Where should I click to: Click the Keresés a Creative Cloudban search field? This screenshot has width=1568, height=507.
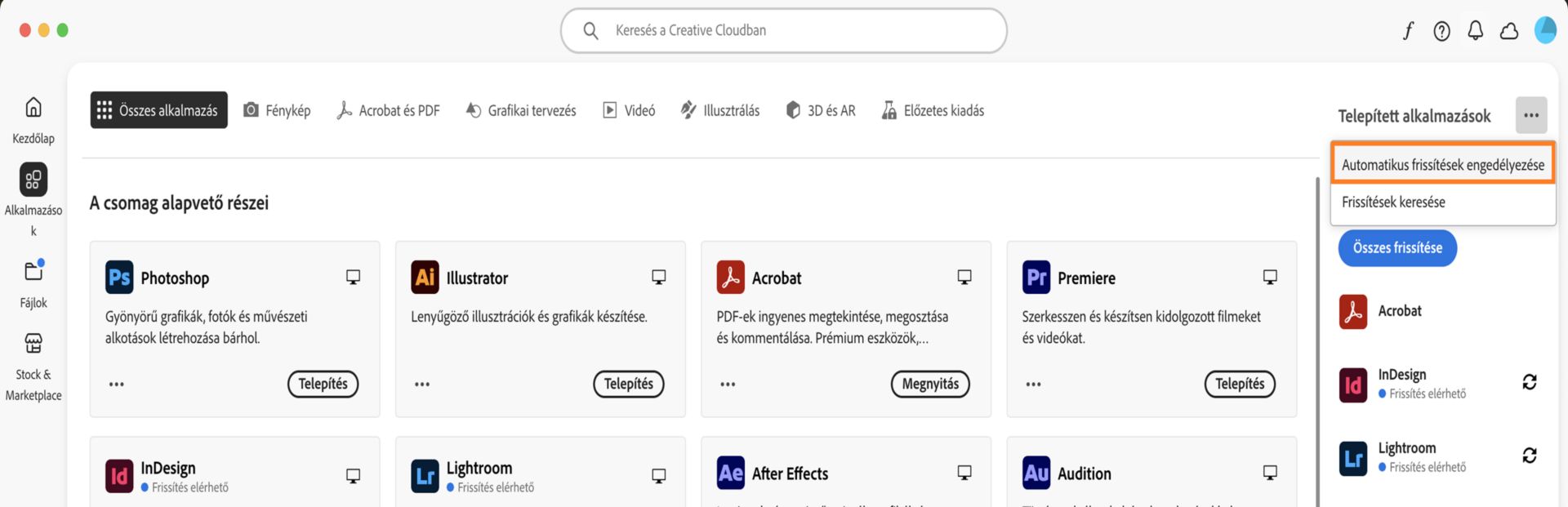782,30
